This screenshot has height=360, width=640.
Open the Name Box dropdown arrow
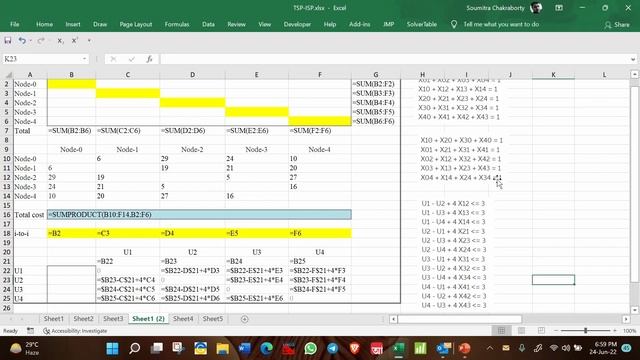(84, 59)
